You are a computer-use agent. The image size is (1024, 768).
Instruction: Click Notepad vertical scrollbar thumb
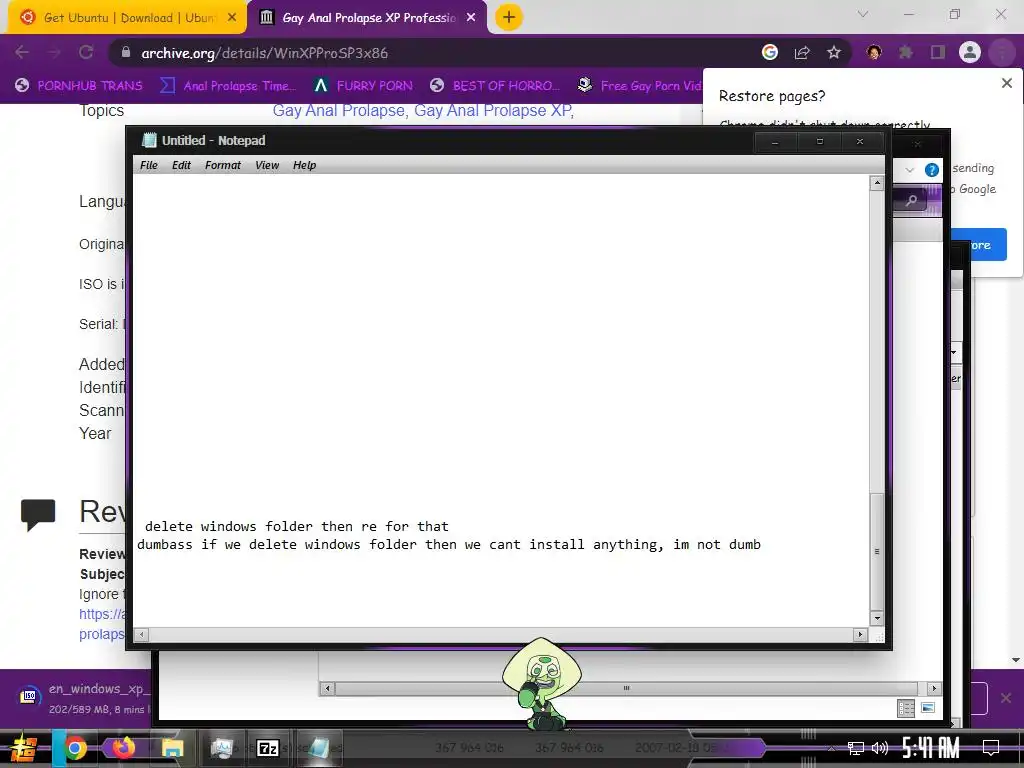coord(877,552)
